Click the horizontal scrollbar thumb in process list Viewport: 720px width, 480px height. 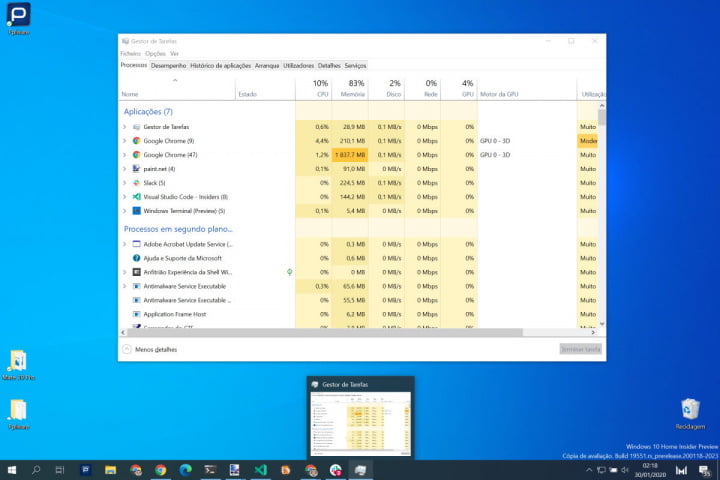[325, 332]
